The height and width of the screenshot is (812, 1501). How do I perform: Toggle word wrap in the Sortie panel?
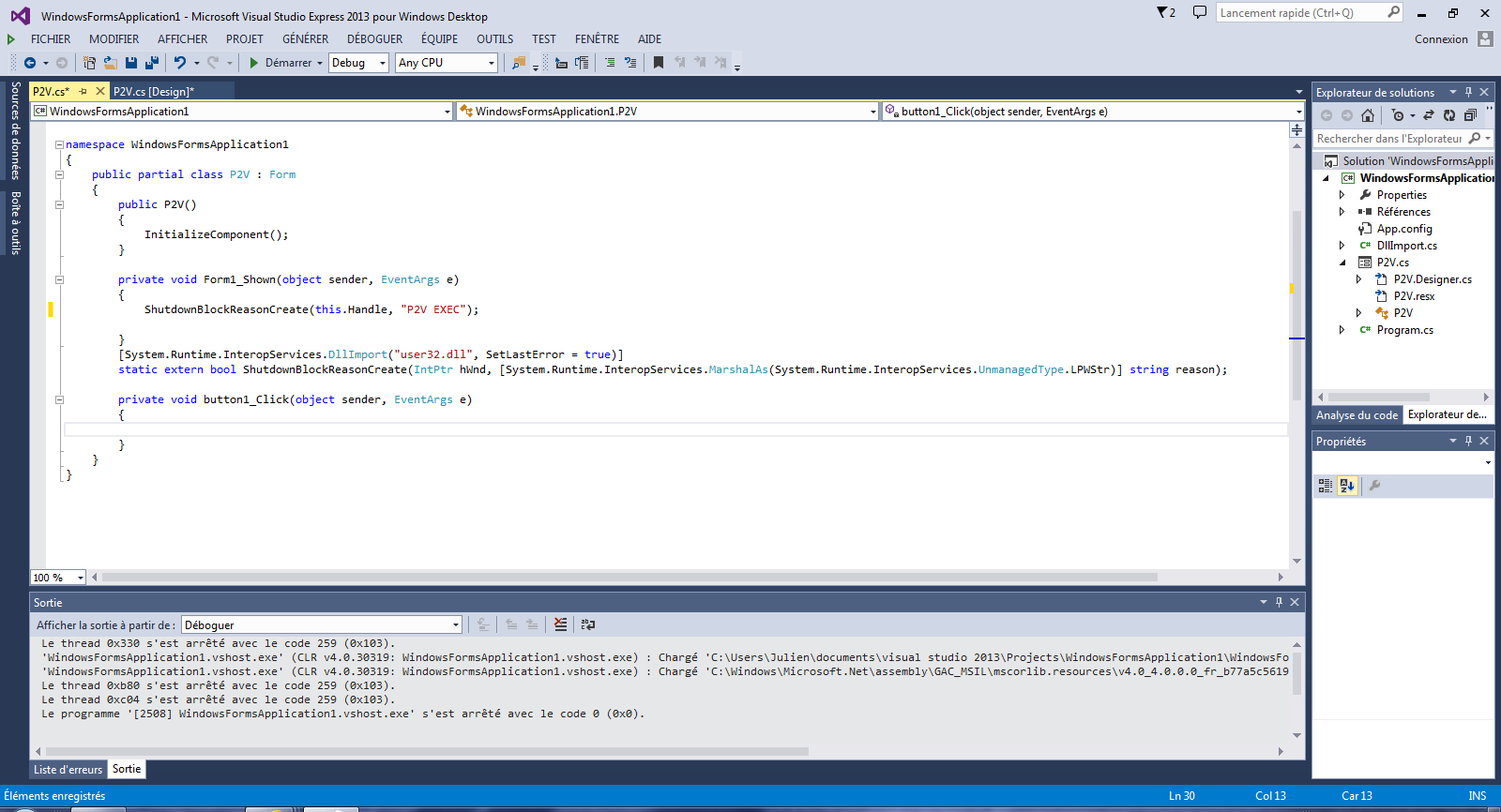coord(588,624)
